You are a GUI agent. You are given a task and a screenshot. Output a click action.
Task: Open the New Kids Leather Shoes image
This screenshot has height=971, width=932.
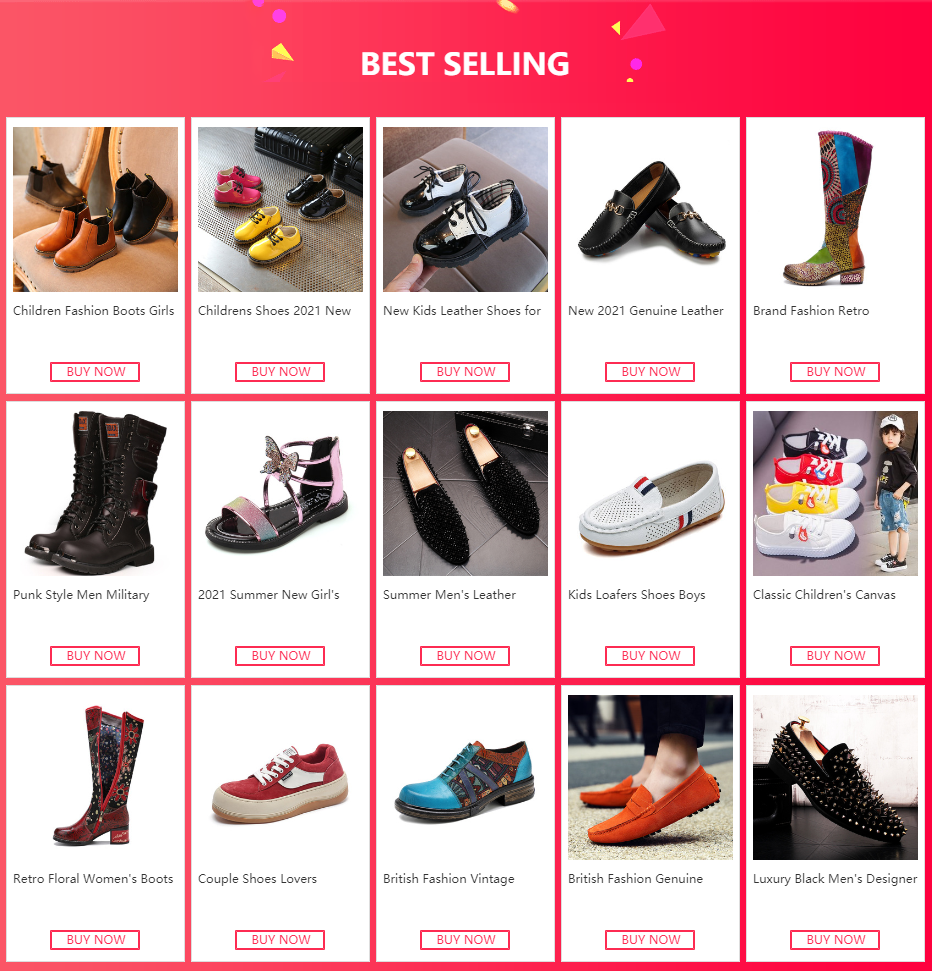(x=465, y=209)
